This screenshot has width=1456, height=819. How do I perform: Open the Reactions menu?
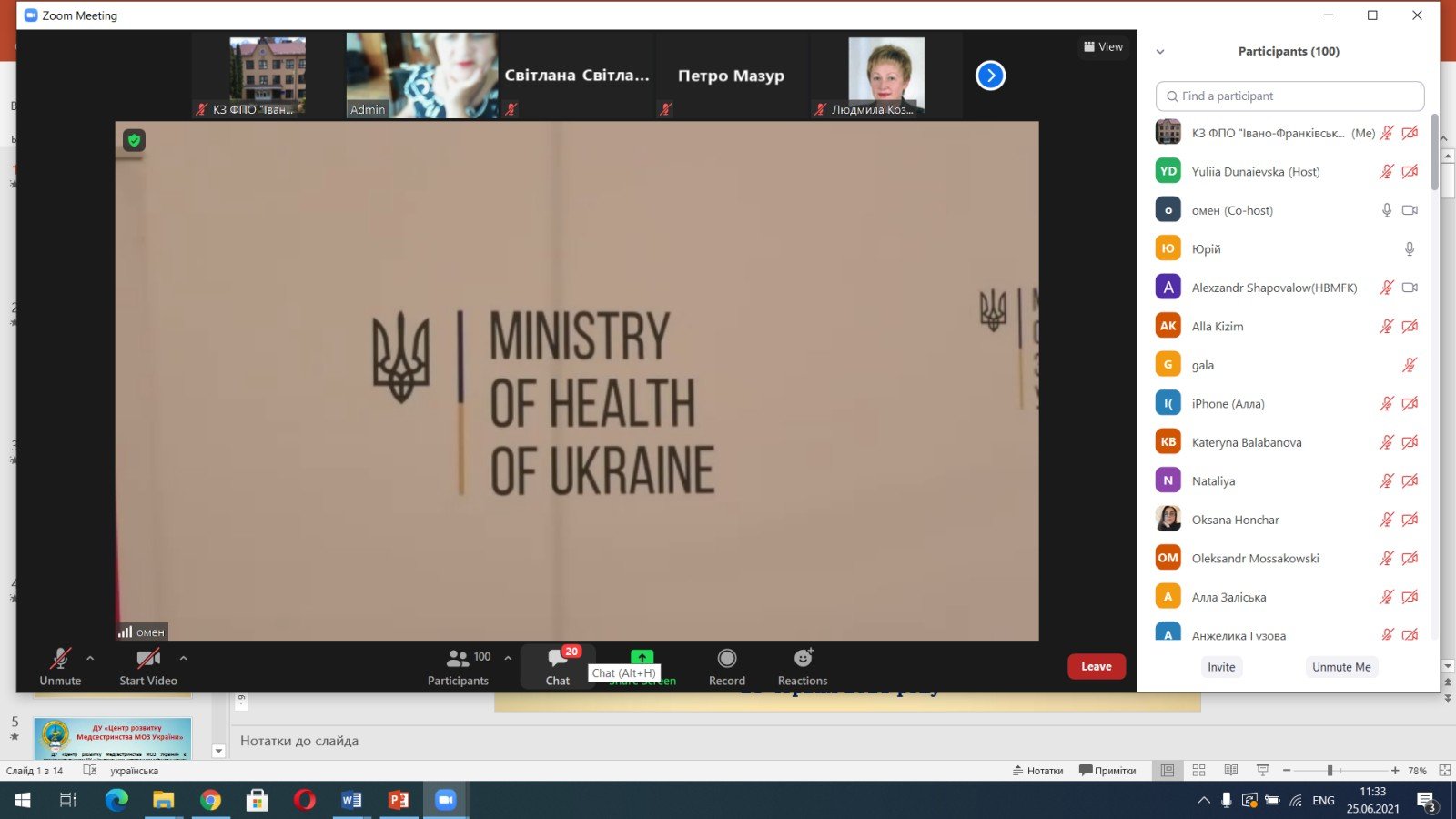[803, 659]
